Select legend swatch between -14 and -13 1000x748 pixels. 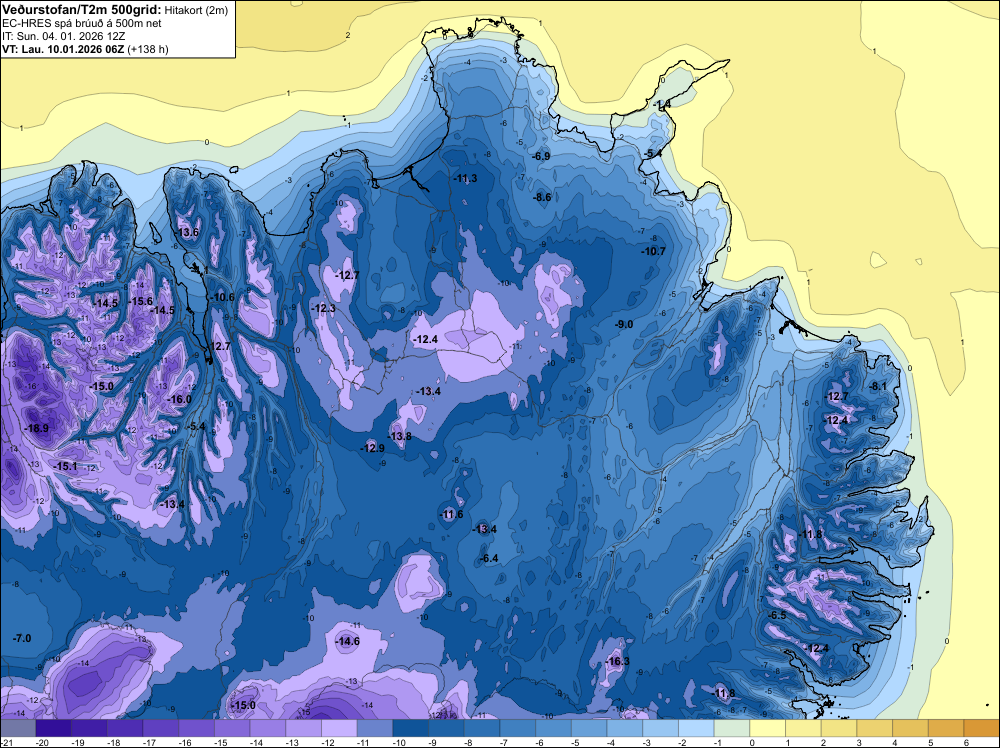tap(268, 728)
